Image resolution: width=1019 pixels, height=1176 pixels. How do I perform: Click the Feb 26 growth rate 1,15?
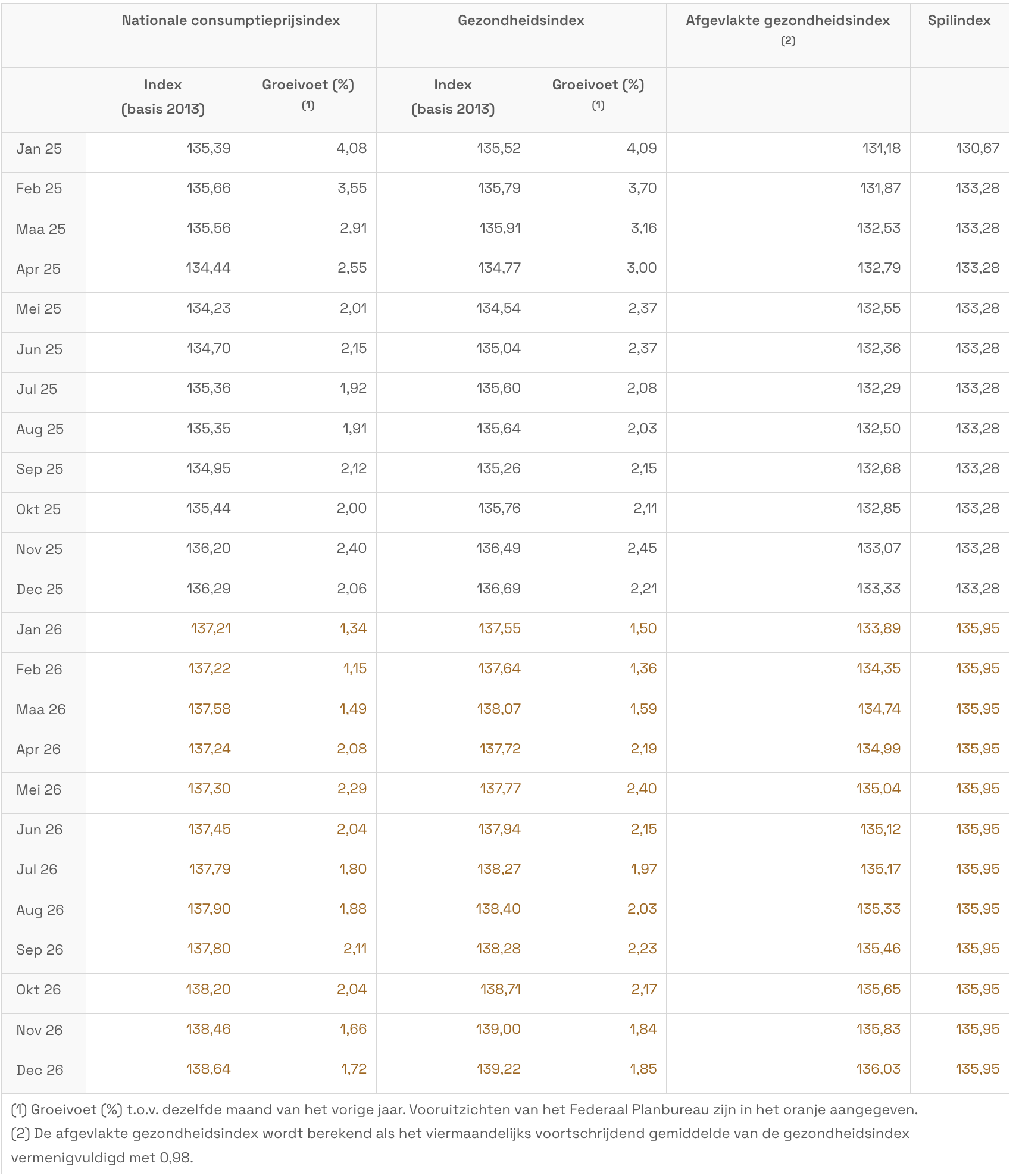click(x=355, y=668)
